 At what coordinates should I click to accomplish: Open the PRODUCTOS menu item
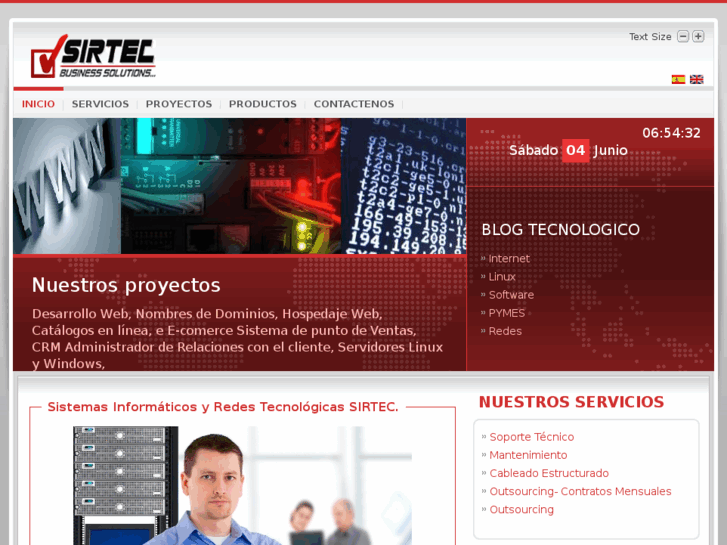262,104
